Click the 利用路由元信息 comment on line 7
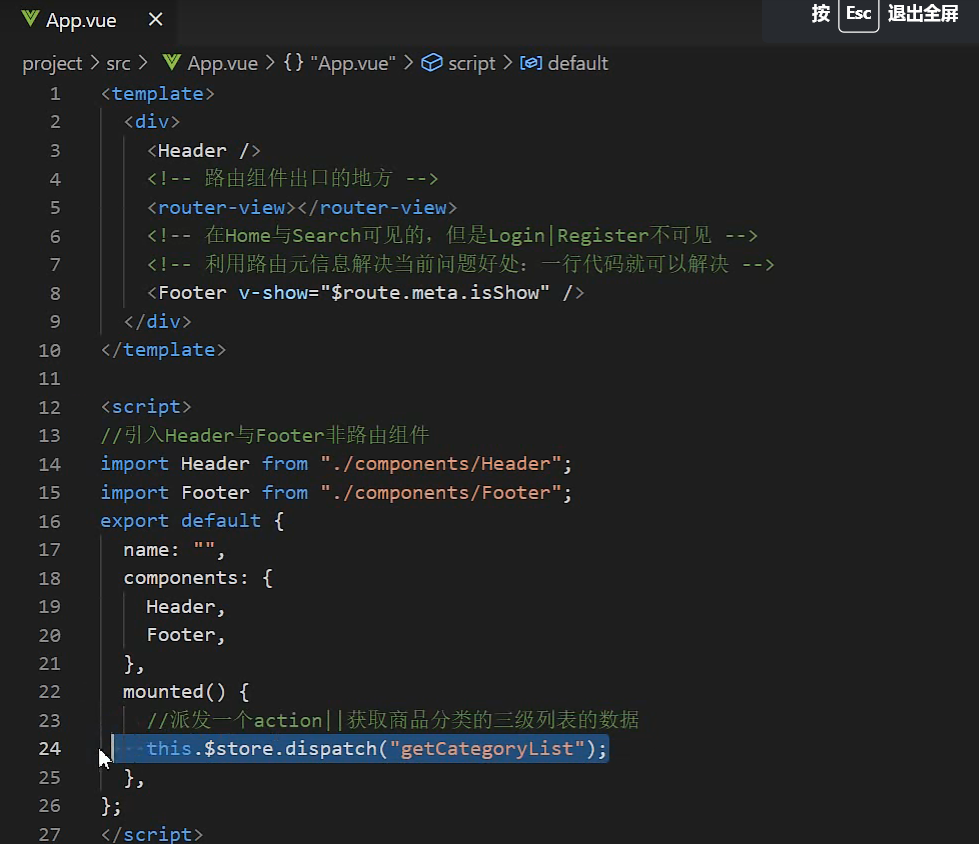This screenshot has width=979, height=844. pos(460,264)
